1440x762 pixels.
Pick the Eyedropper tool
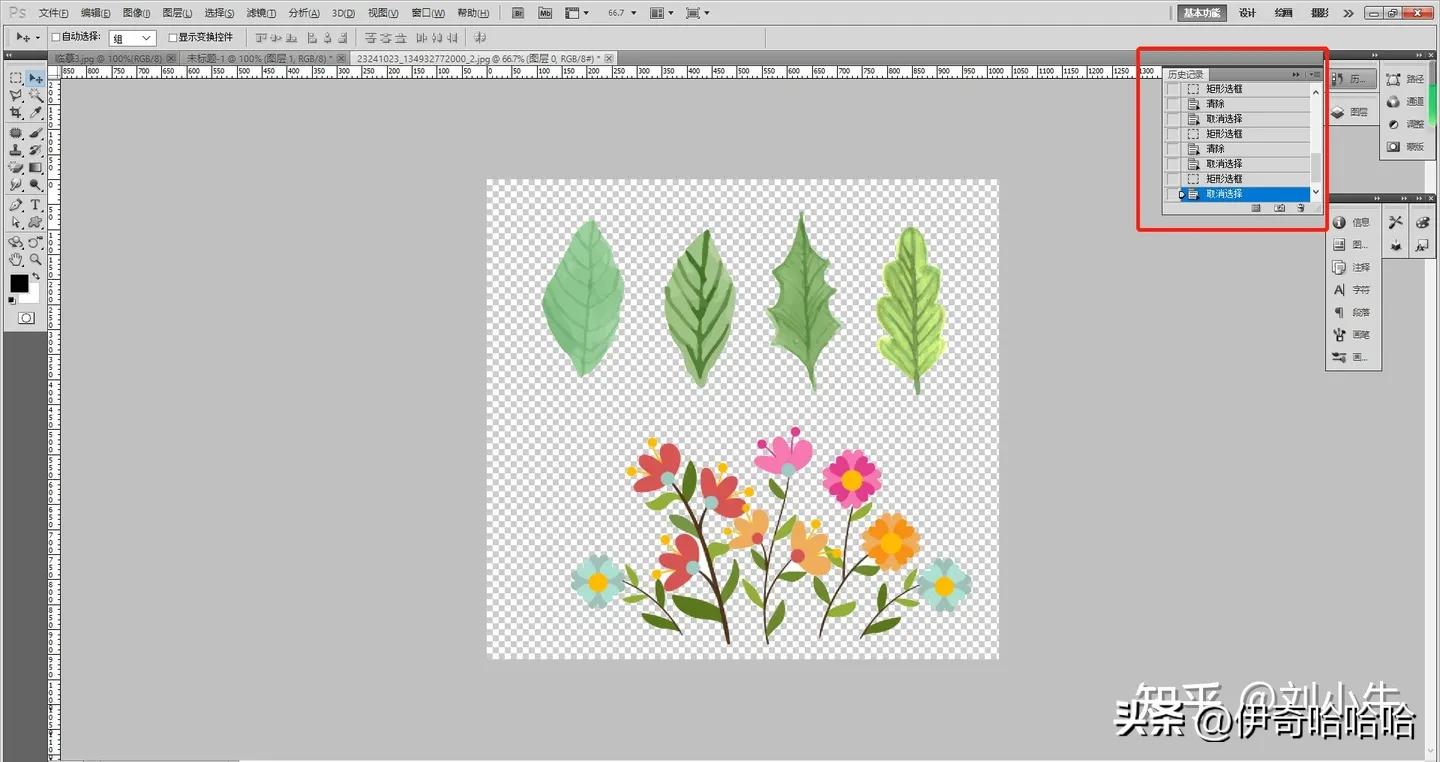pos(35,114)
